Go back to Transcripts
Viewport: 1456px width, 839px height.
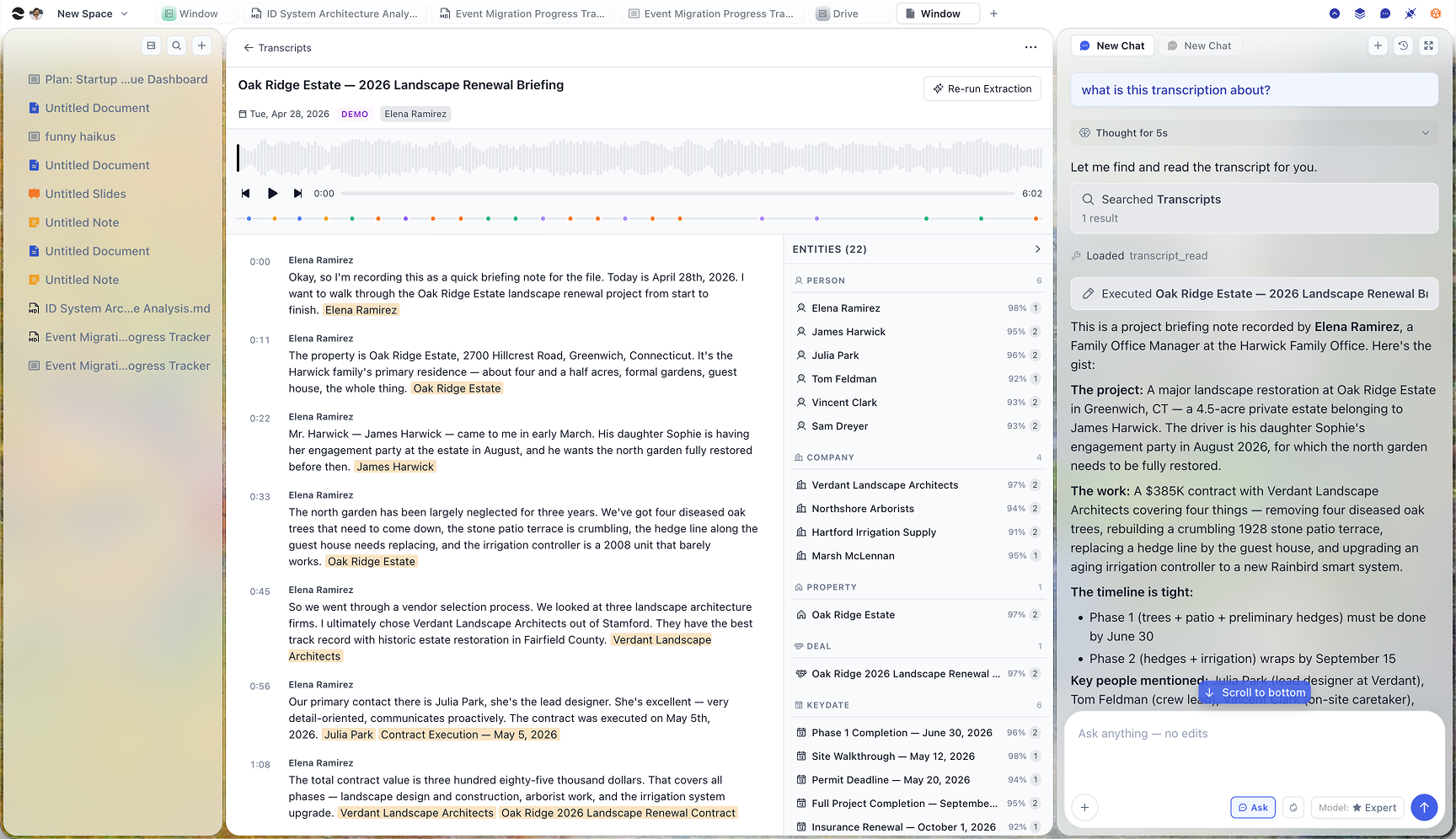[277, 48]
